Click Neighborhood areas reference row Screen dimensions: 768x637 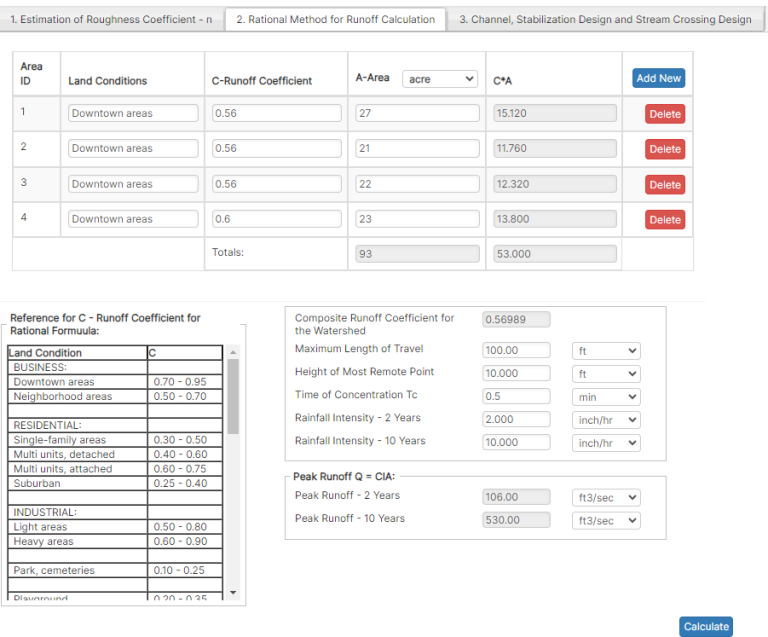(115, 396)
